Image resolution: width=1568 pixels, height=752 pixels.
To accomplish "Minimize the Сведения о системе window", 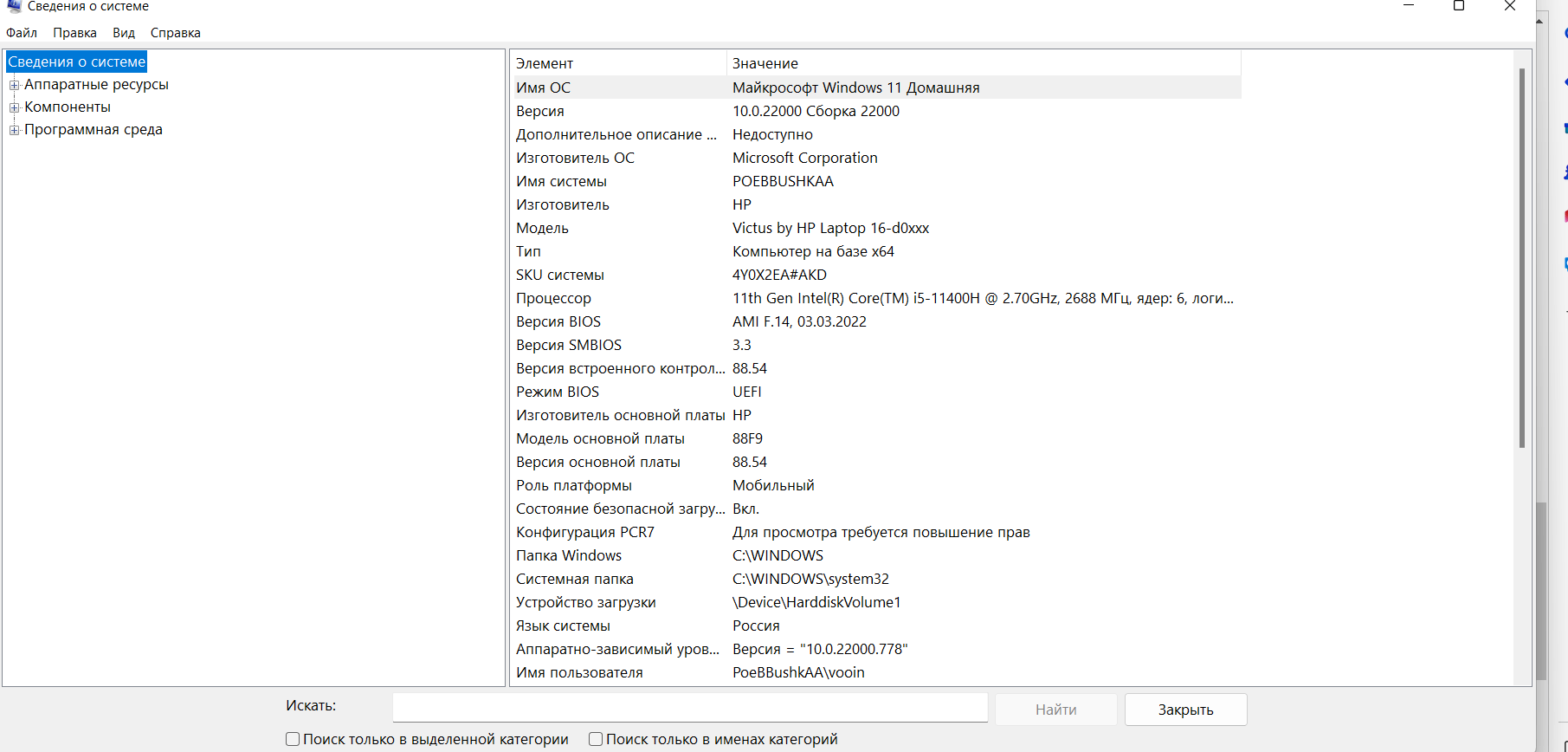I will pos(1409,6).
